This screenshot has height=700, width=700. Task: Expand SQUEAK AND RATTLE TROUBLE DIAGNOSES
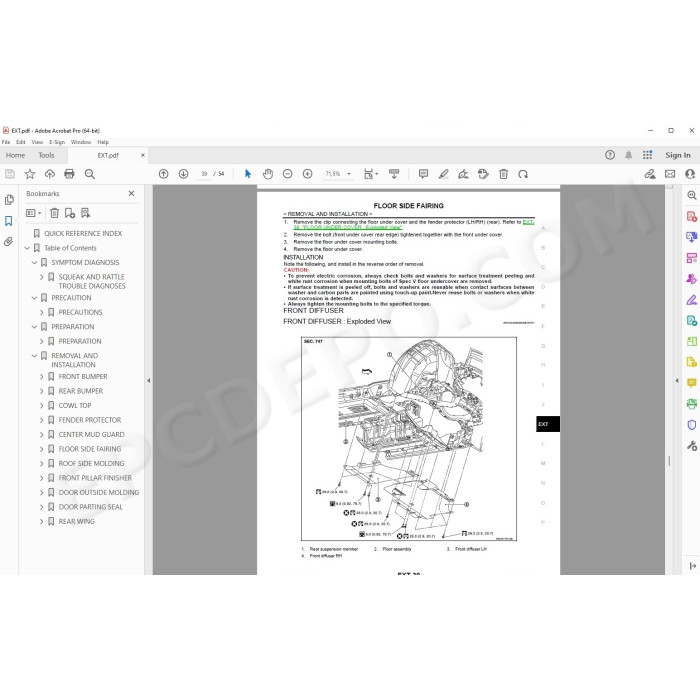(42, 277)
